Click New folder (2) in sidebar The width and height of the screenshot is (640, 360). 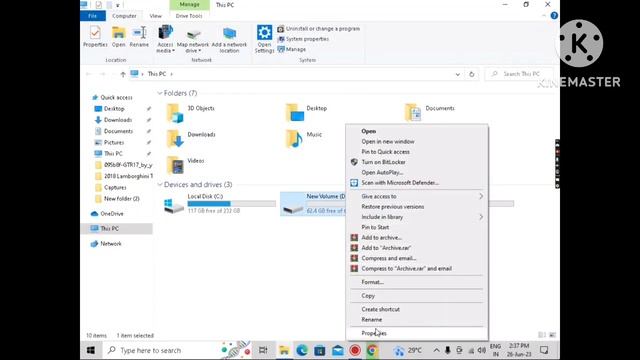pyautogui.click(x=121, y=199)
